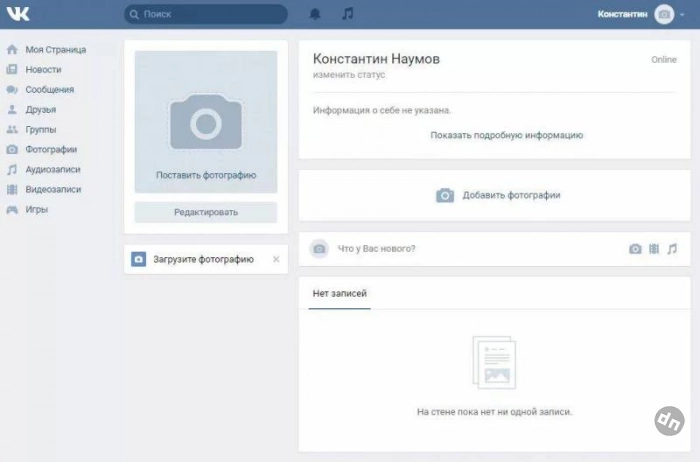This screenshot has height=462, width=700.
Task: Click the VK logo icon
Action: pyautogui.click(x=18, y=14)
